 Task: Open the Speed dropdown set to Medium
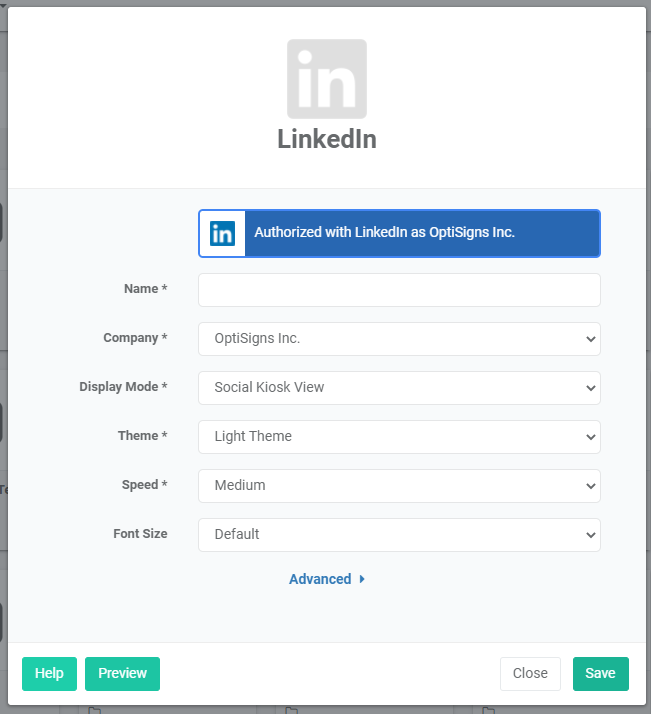click(399, 486)
